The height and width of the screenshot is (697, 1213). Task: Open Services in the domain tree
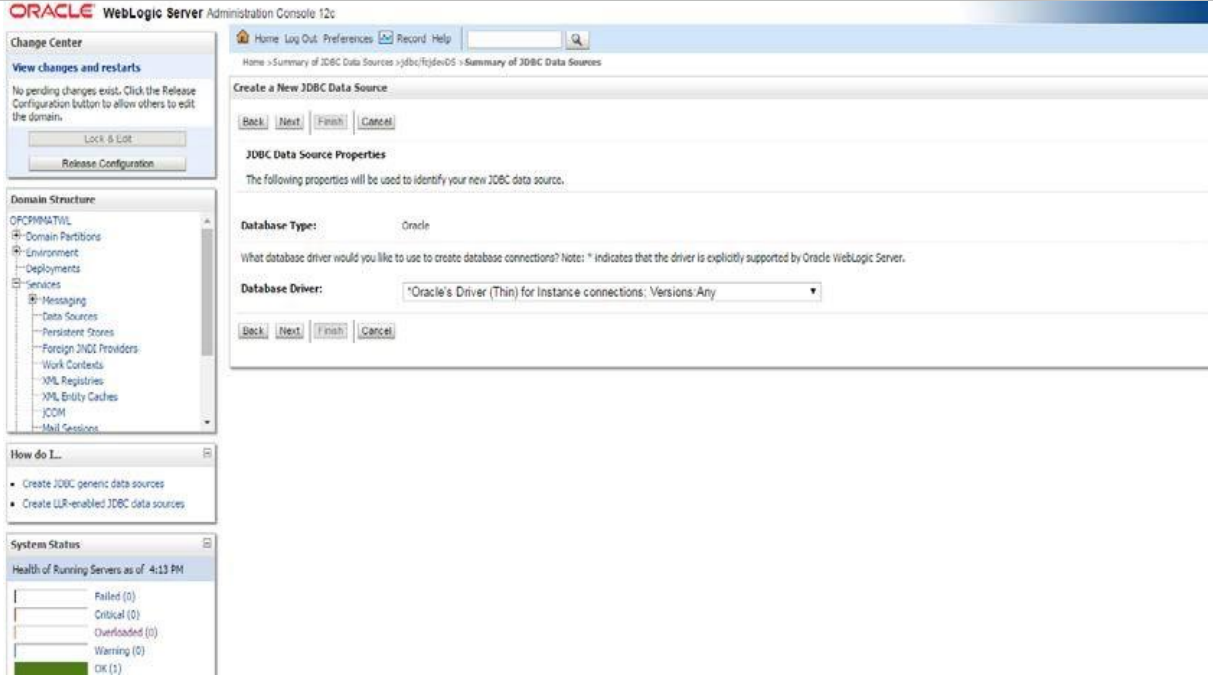43,285
